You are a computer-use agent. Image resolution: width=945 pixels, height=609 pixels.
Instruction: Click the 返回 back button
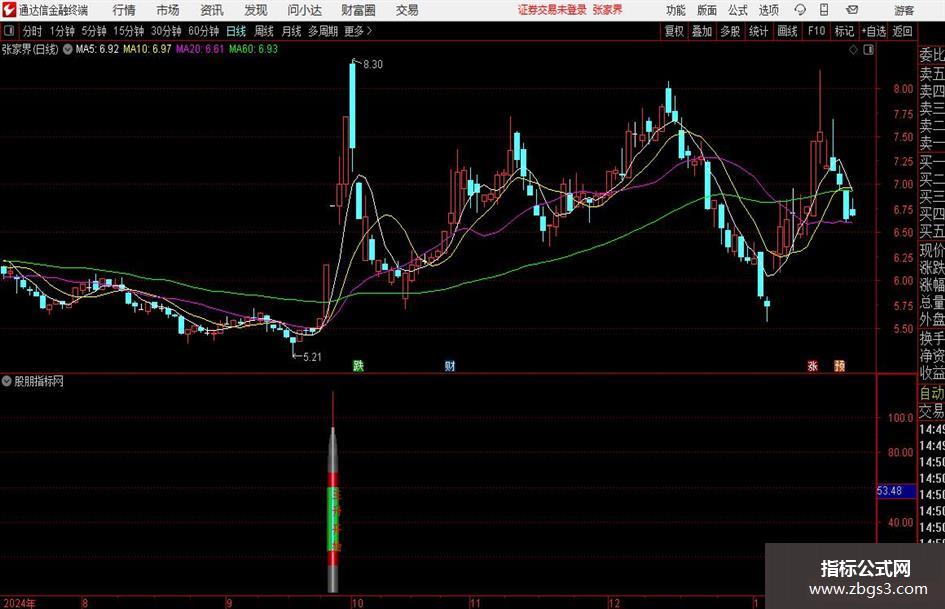tap(902, 31)
